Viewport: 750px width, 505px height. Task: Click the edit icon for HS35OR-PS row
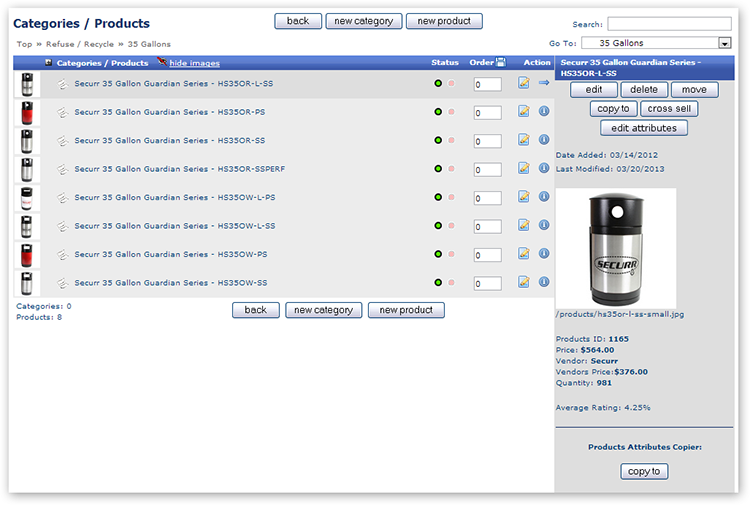point(524,111)
